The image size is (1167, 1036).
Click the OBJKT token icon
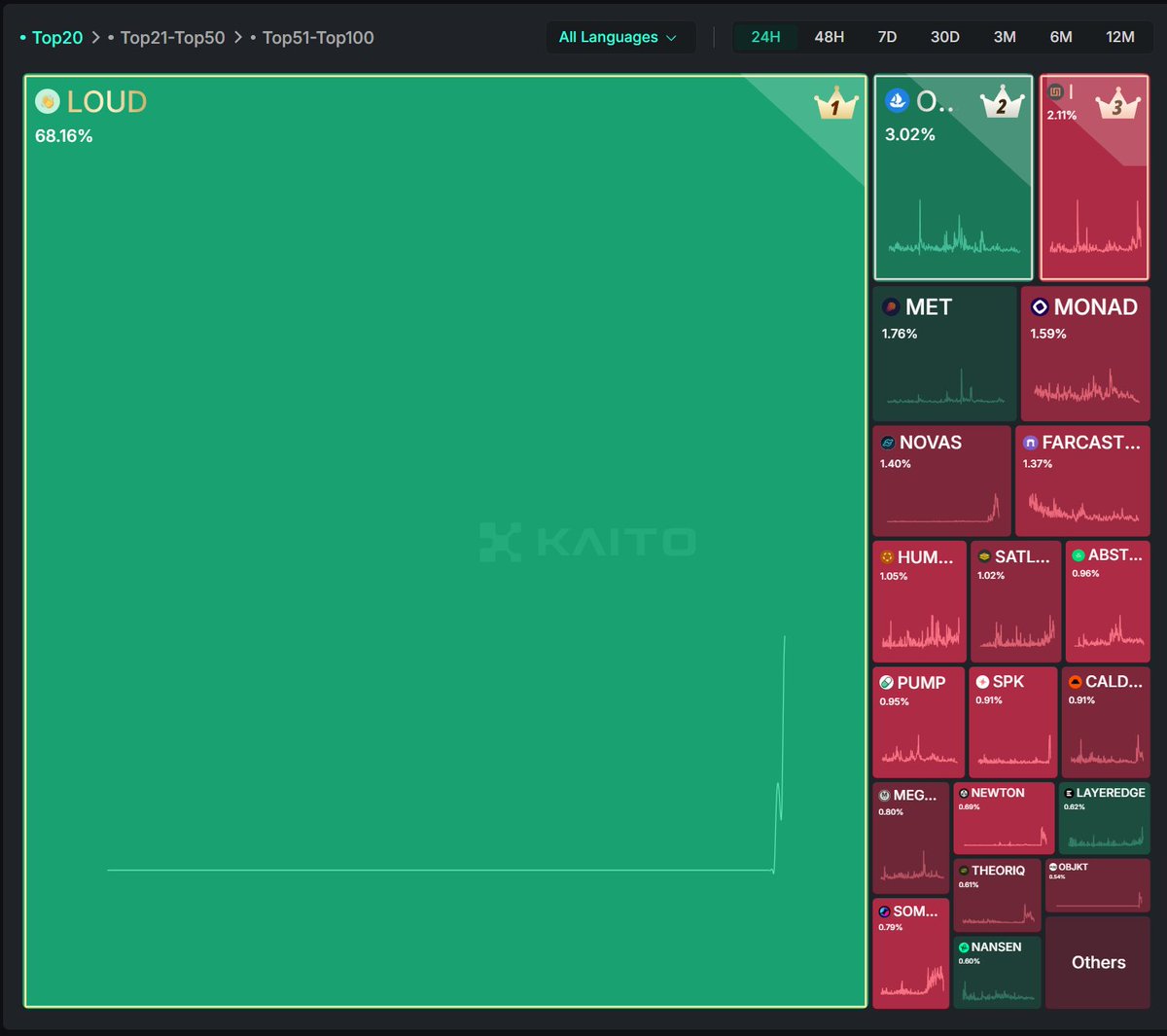click(x=1053, y=867)
